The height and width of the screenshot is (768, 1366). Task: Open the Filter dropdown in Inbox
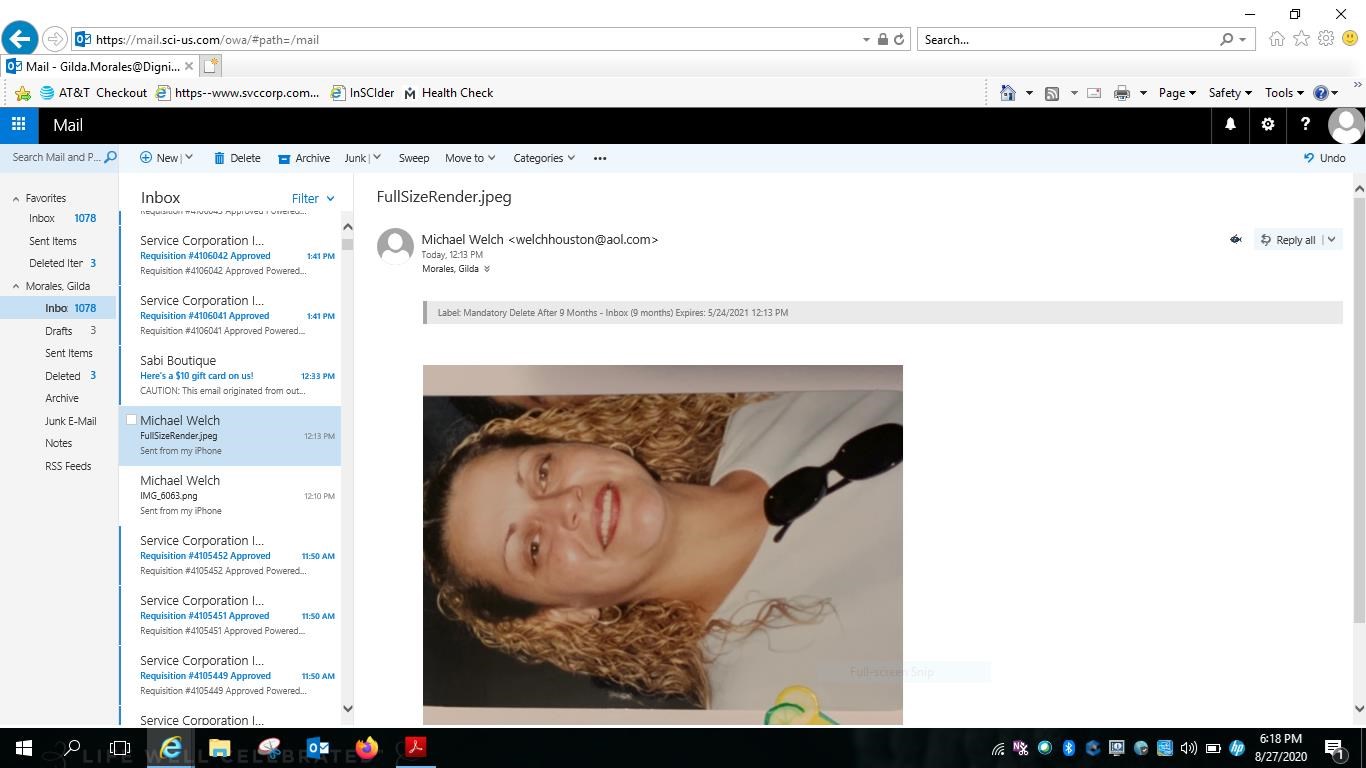click(x=312, y=198)
